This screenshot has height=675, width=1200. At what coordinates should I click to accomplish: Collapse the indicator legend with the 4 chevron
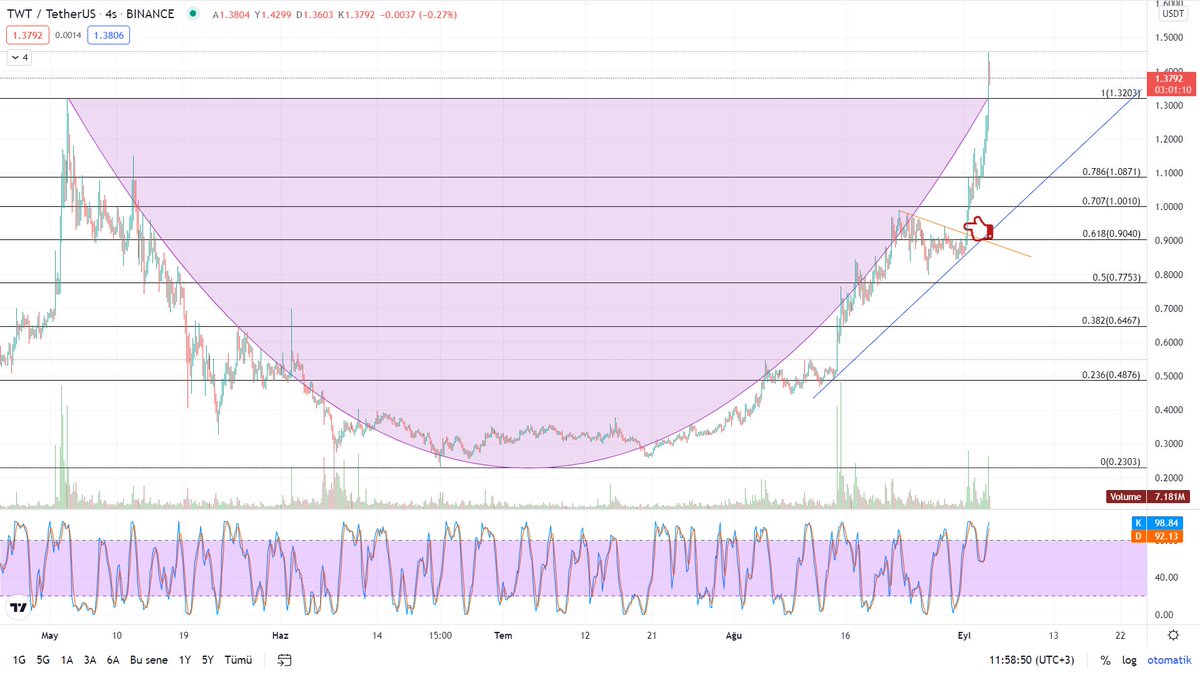point(19,57)
